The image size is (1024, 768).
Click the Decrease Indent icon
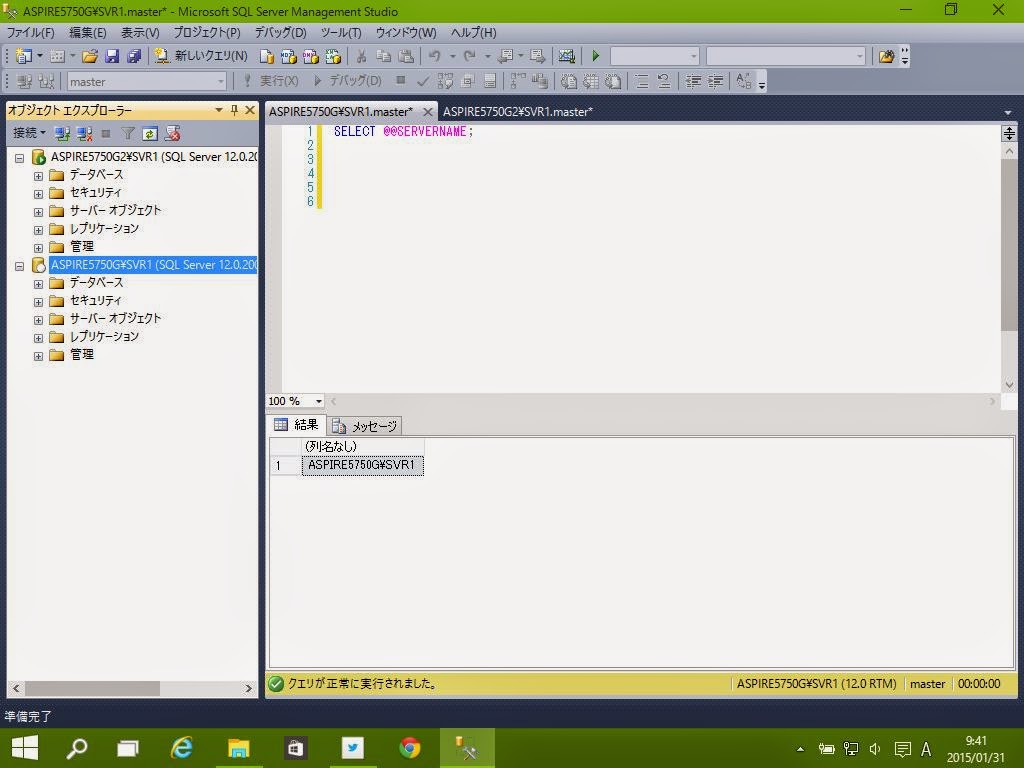(694, 81)
